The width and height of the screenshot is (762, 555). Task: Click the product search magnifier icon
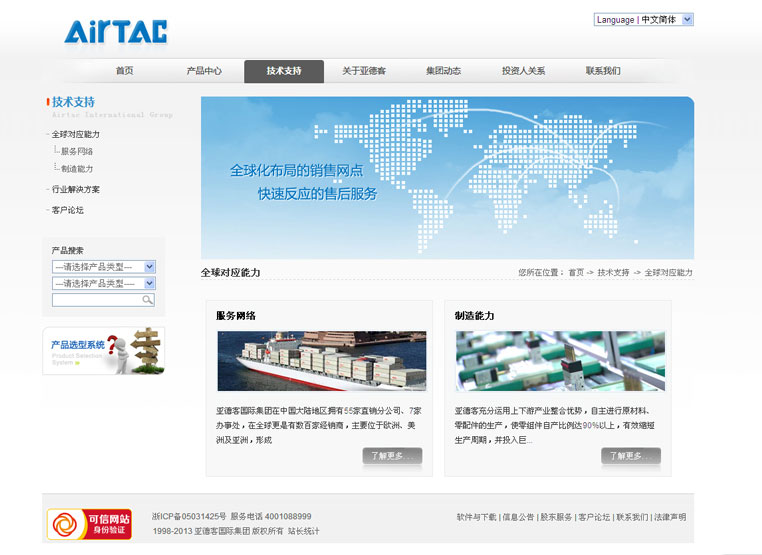[148, 300]
